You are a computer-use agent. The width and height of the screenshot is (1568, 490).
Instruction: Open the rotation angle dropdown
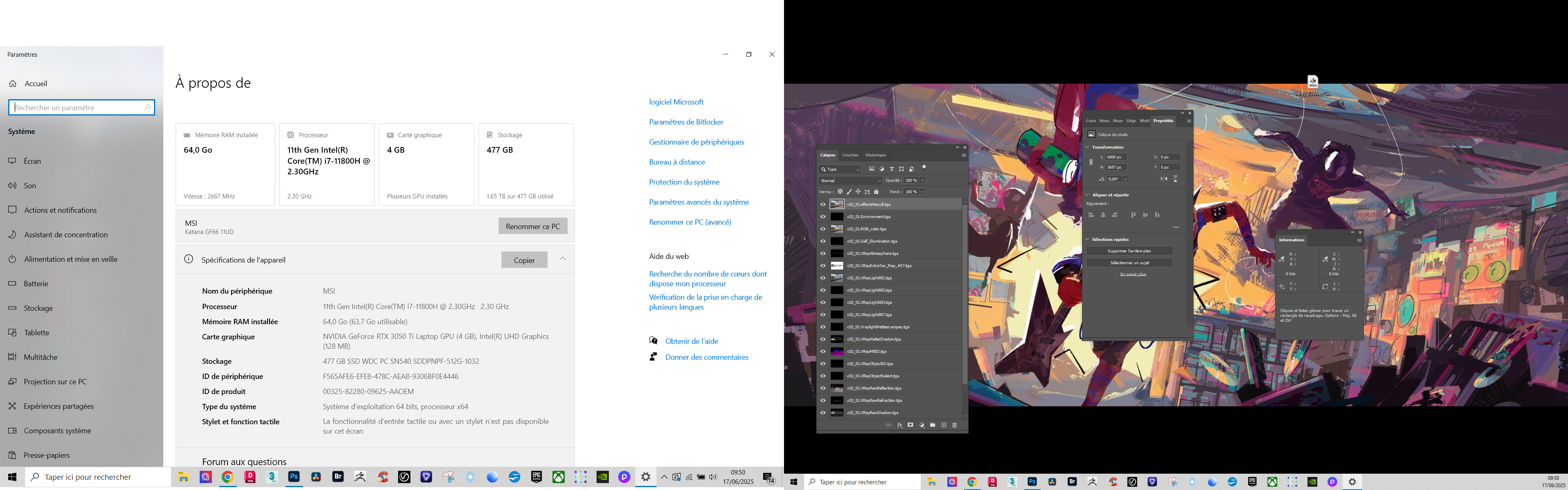[x=1125, y=179]
